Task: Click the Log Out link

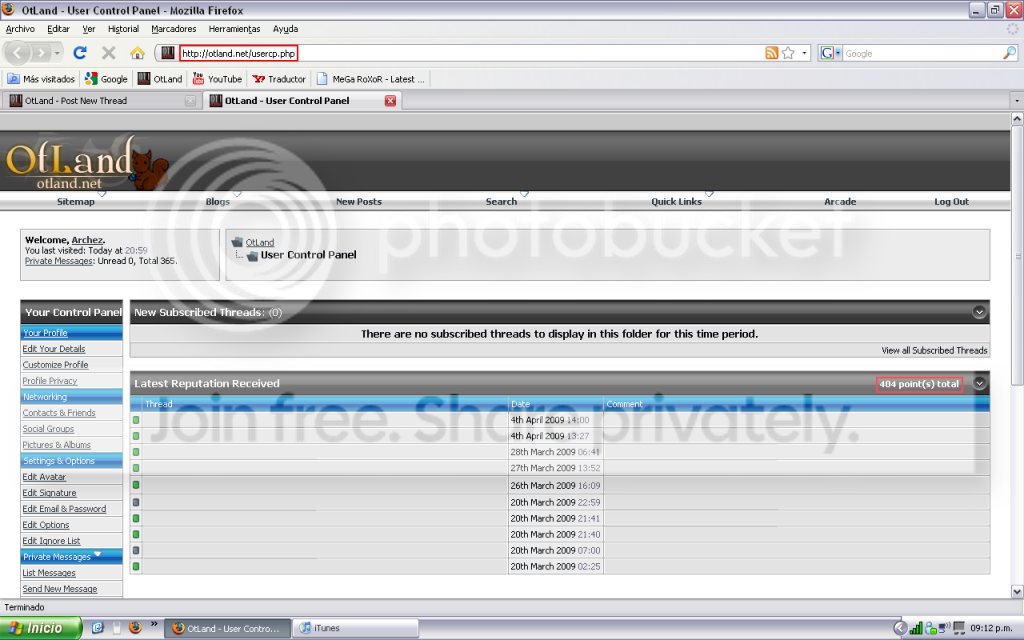Action: click(x=952, y=202)
